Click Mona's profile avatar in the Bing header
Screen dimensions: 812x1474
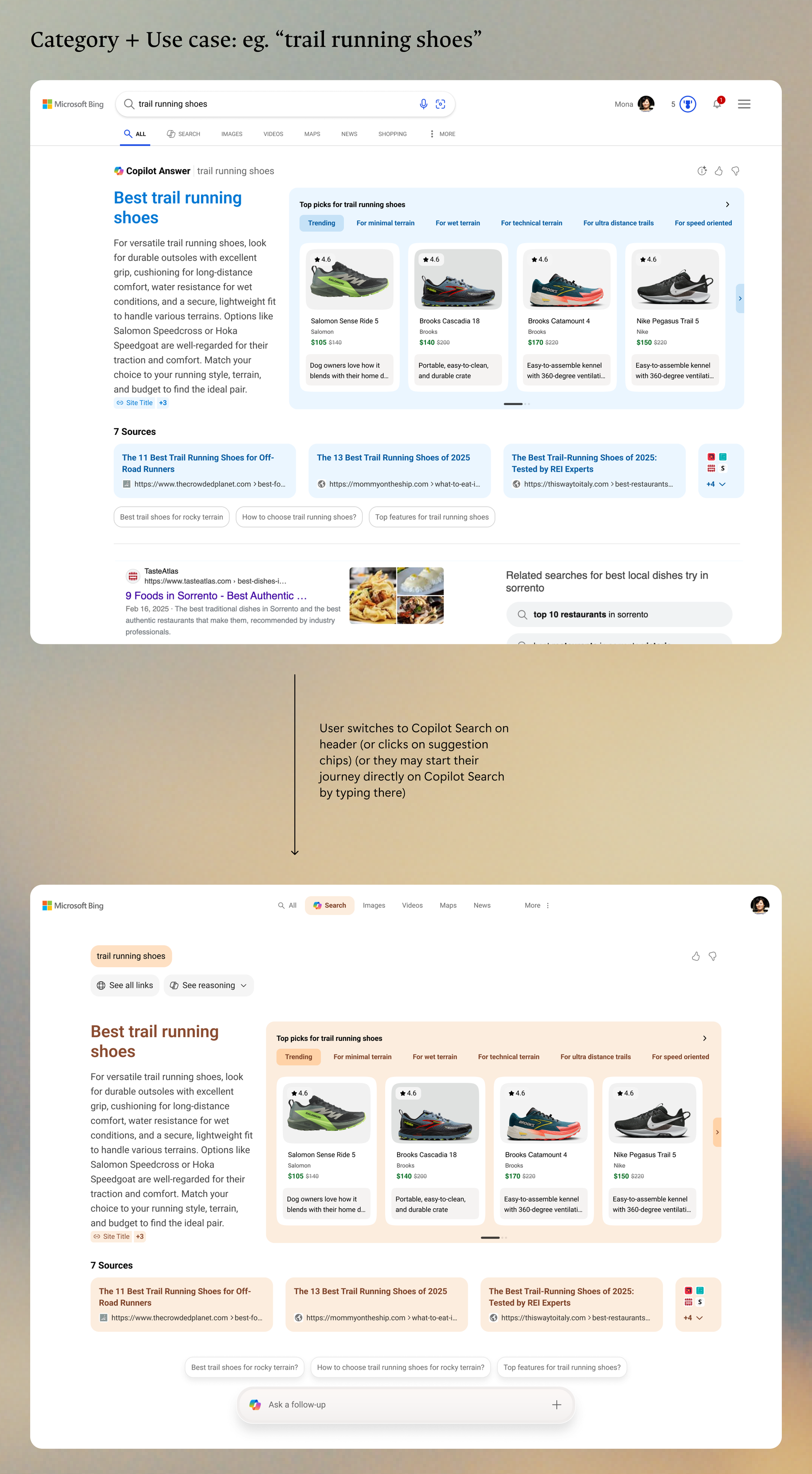(x=646, y=104)
